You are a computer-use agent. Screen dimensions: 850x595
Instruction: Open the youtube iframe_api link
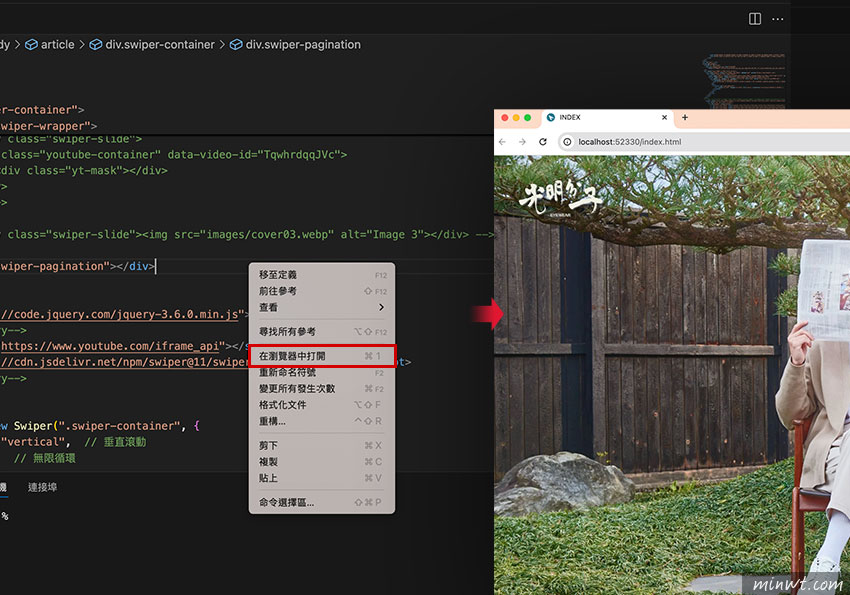[x=109, y=346]
